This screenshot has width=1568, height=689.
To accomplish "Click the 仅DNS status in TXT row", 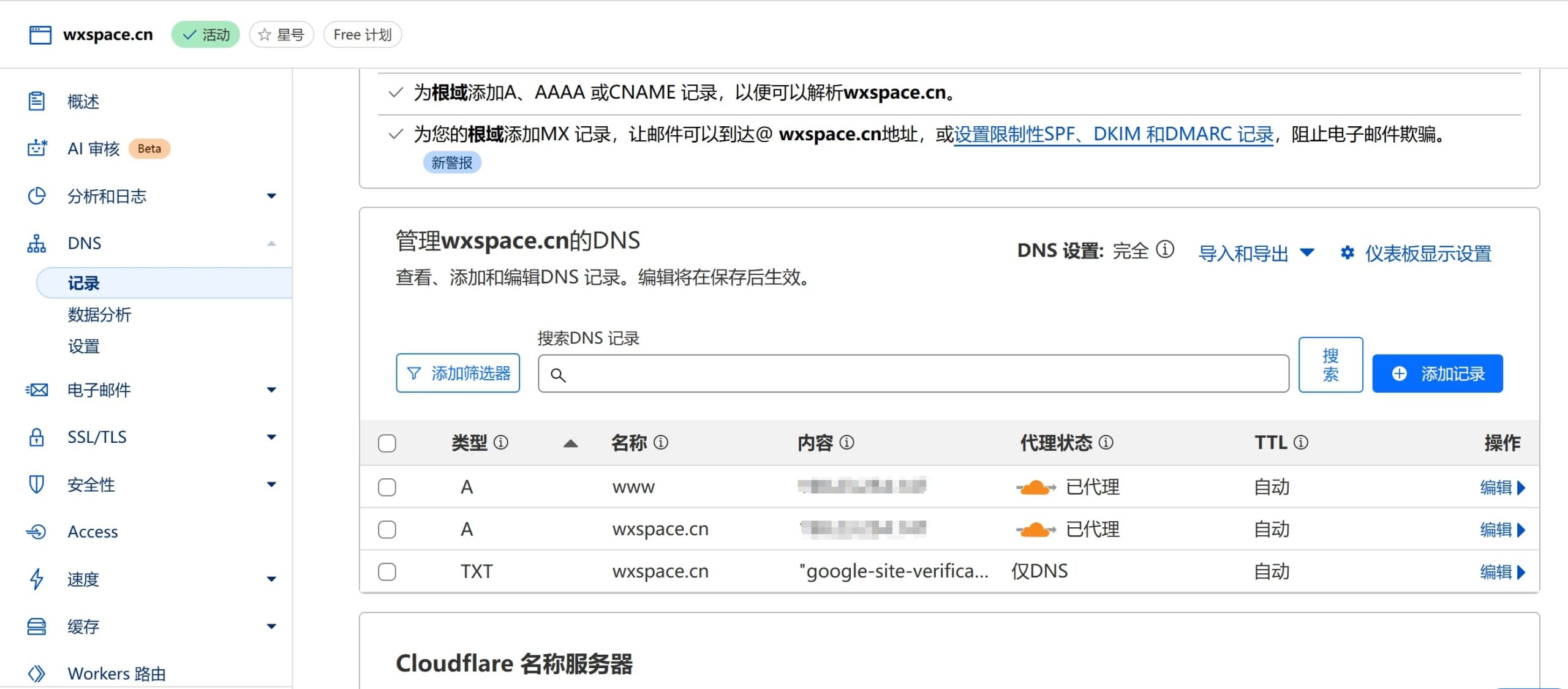I will coord(1039,571).
